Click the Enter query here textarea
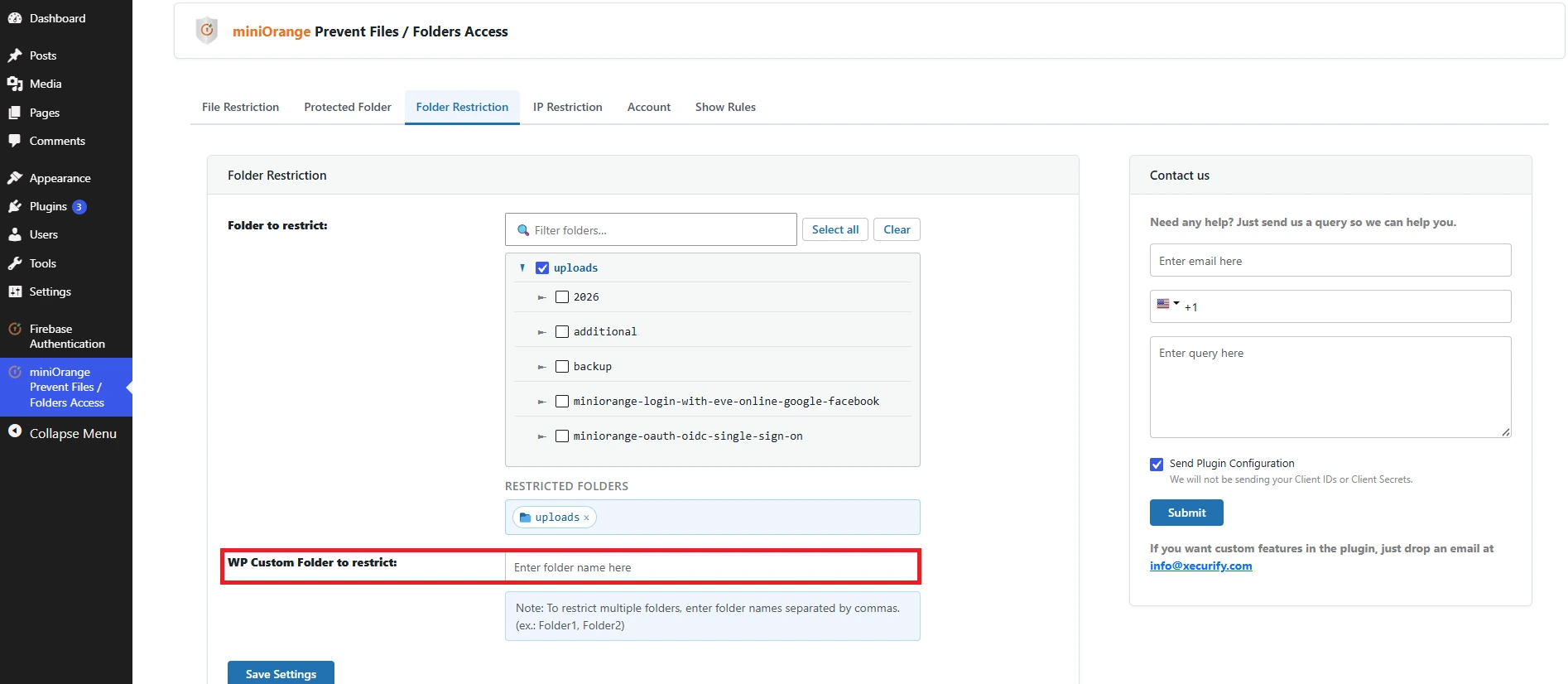This screenshot has height=684, width=1568. 1330,387
